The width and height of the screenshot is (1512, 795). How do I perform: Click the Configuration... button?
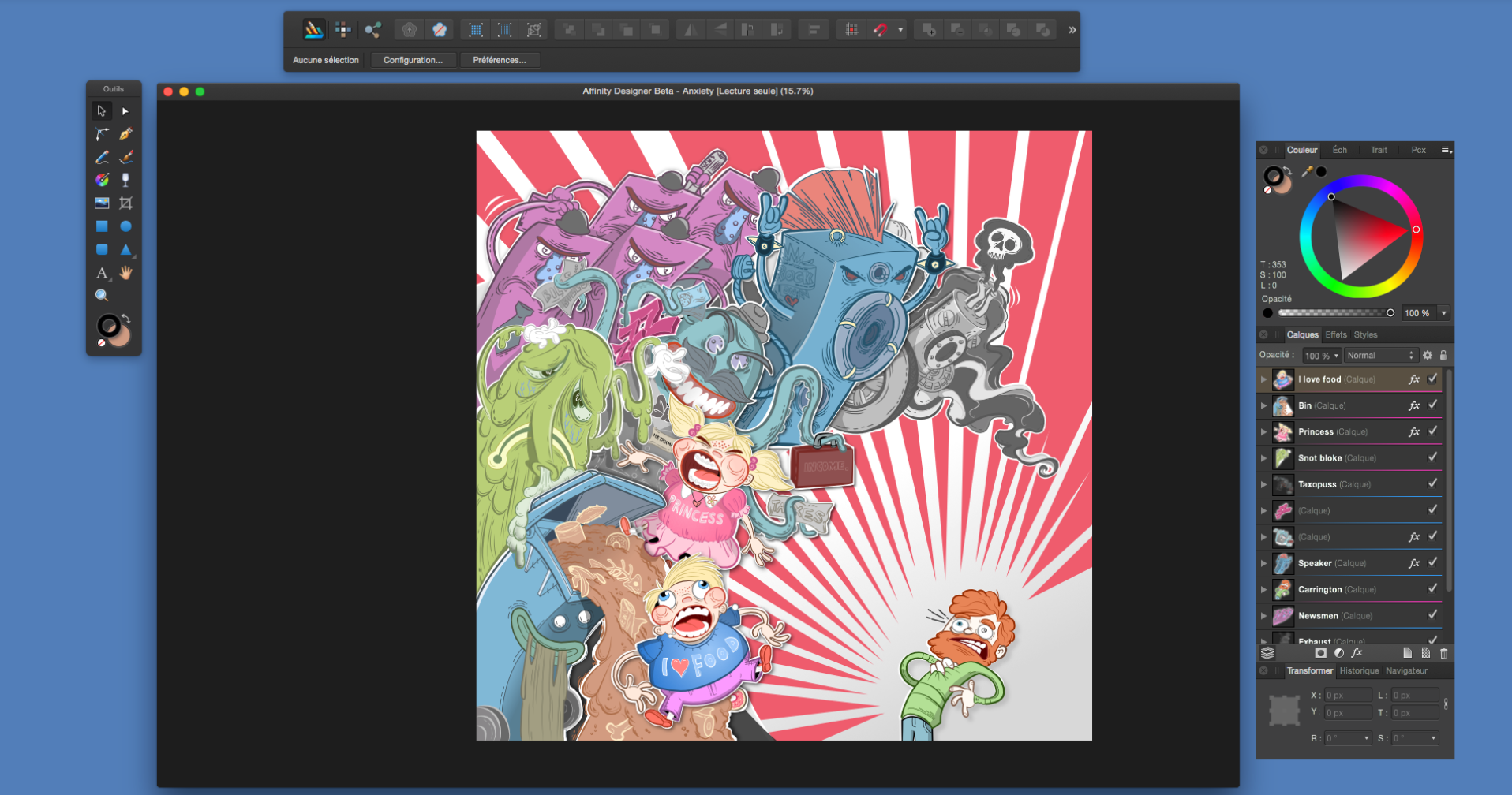tap(414, 60)
